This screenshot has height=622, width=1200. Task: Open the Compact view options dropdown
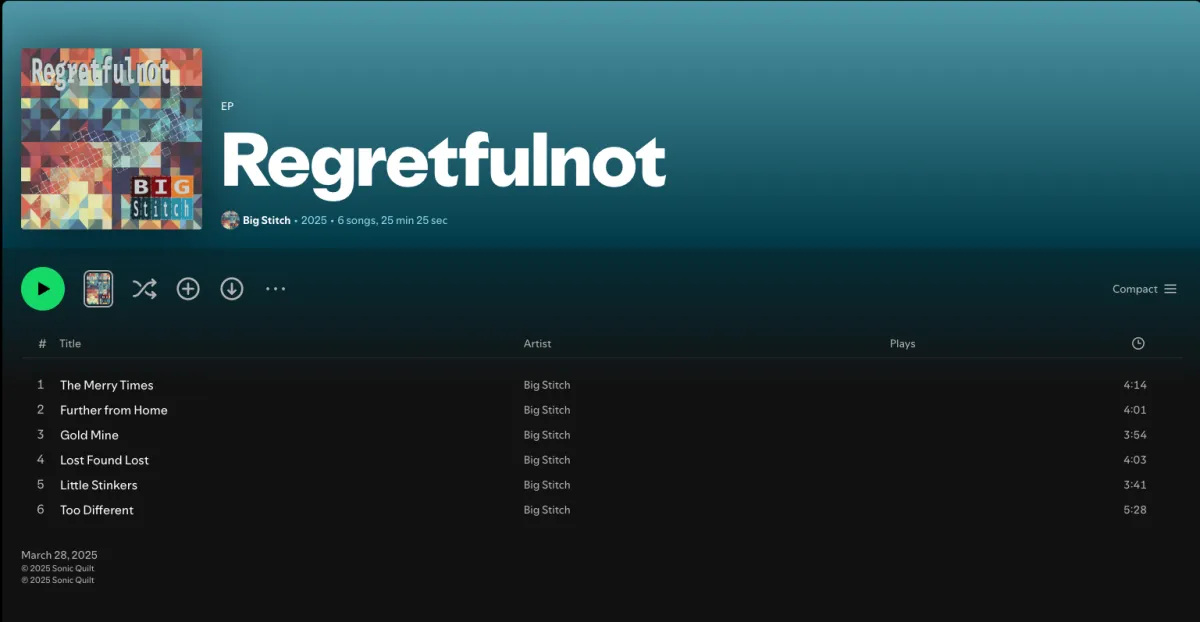pyautogui.click(x=1144, y=289)
